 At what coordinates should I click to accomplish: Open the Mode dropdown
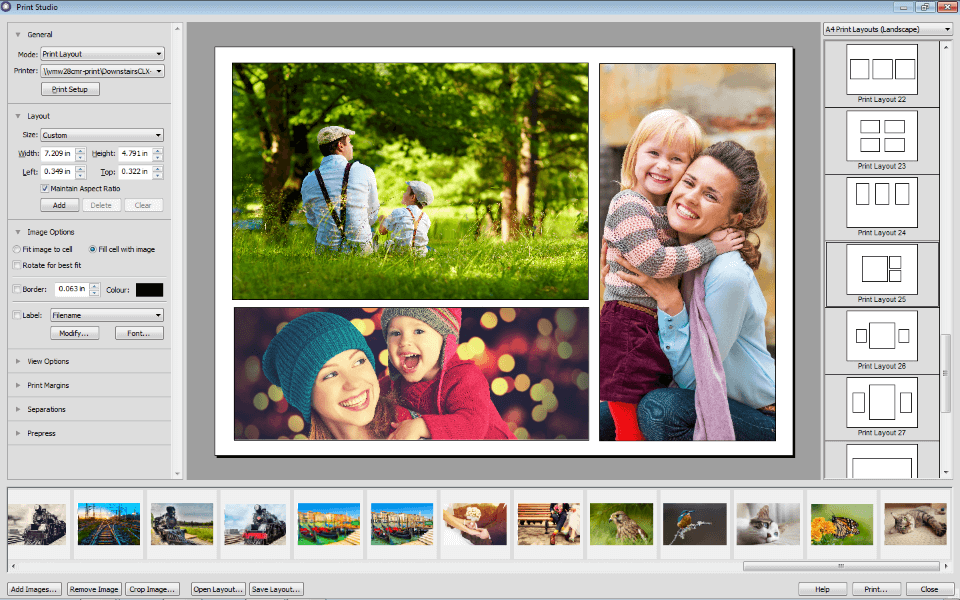[102, 54]
